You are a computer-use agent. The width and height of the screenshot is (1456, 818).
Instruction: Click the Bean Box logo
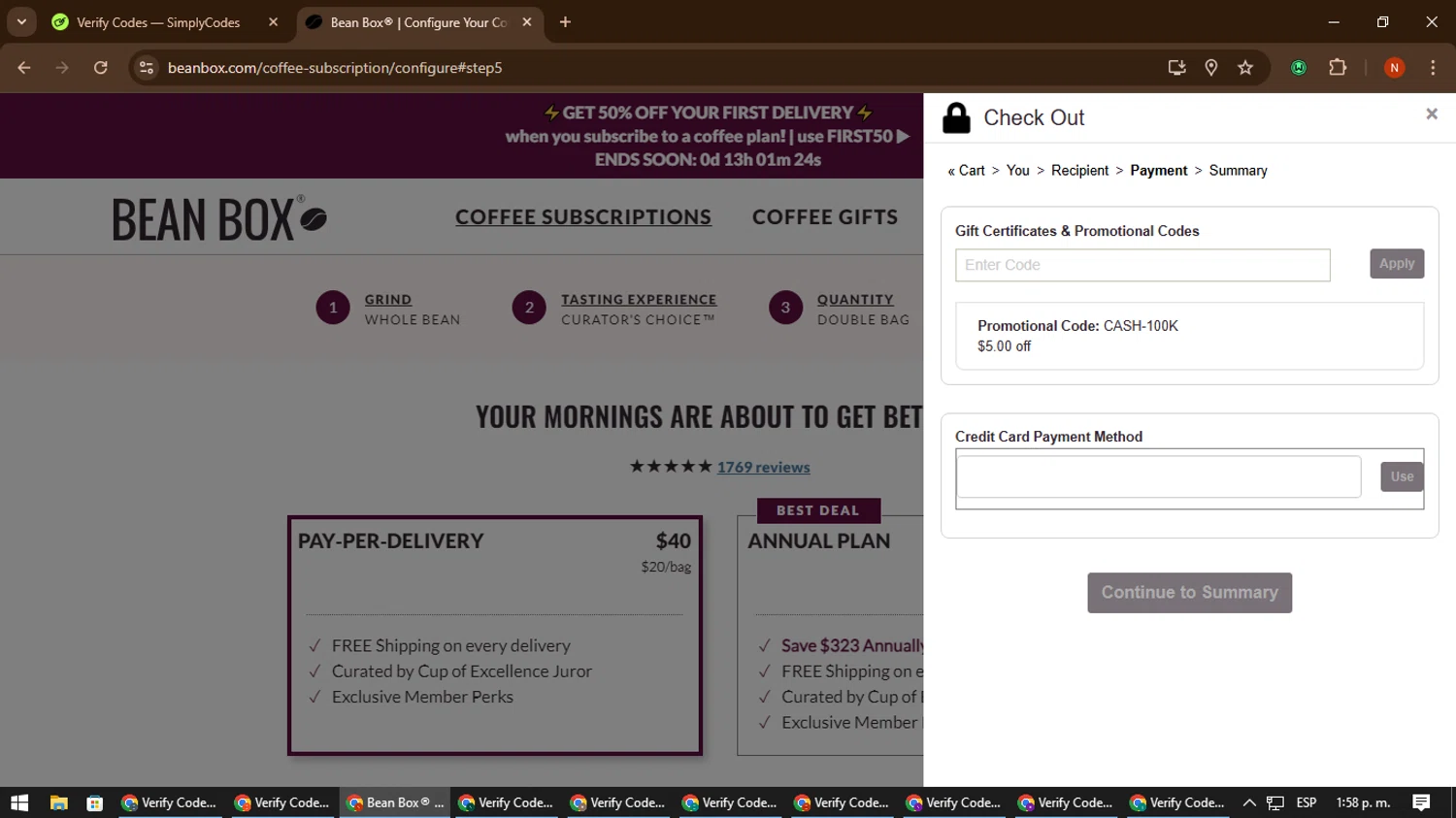pos(219,219)
